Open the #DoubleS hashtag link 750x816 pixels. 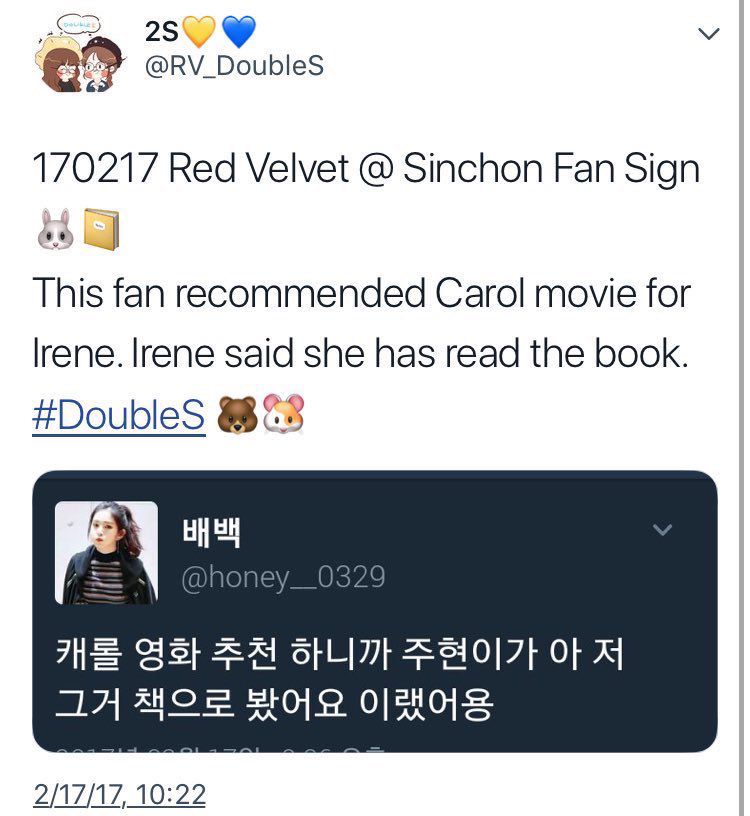[x=119, y=415]
